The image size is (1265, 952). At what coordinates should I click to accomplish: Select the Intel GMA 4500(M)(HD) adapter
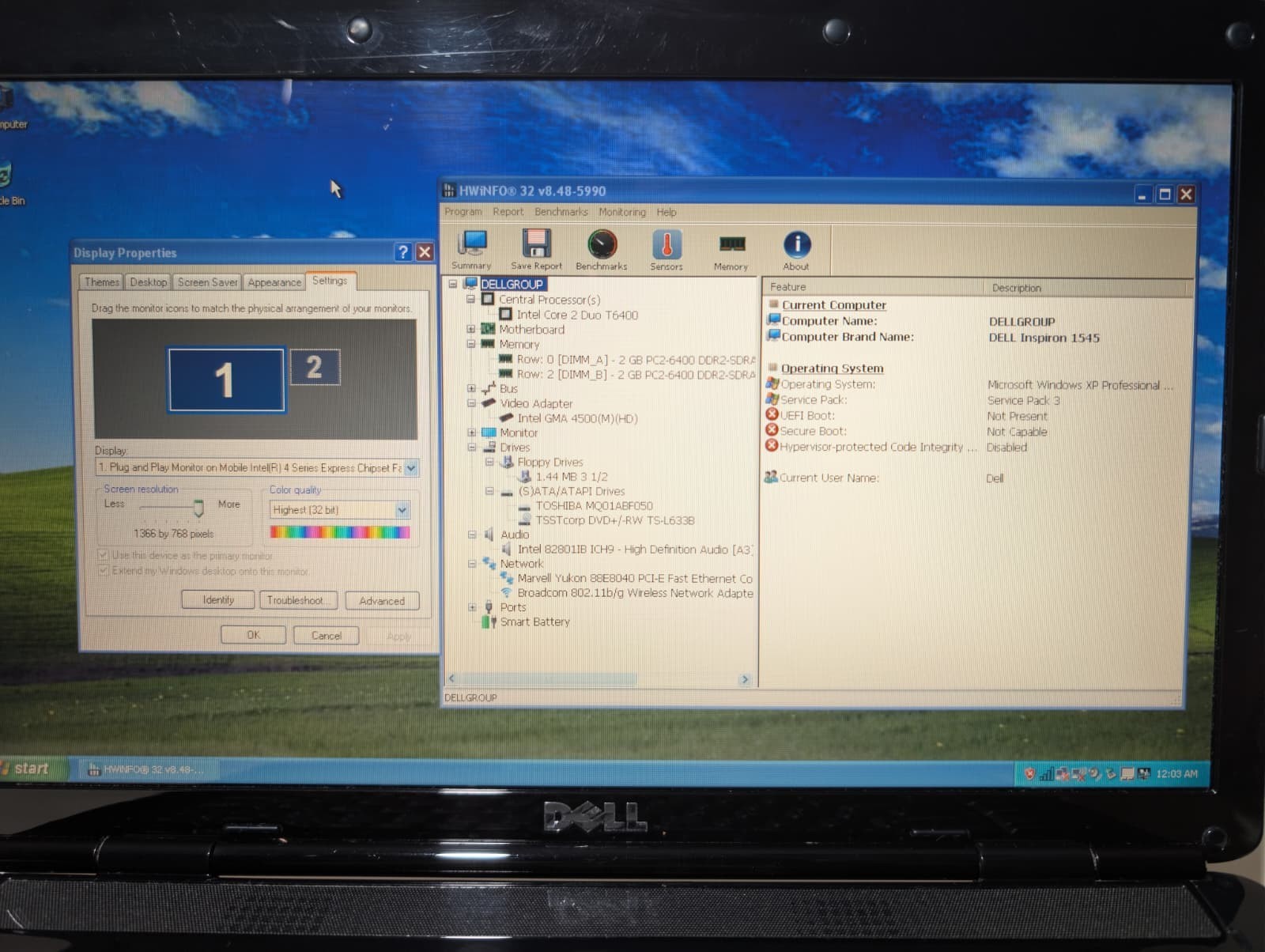(577, 418)
